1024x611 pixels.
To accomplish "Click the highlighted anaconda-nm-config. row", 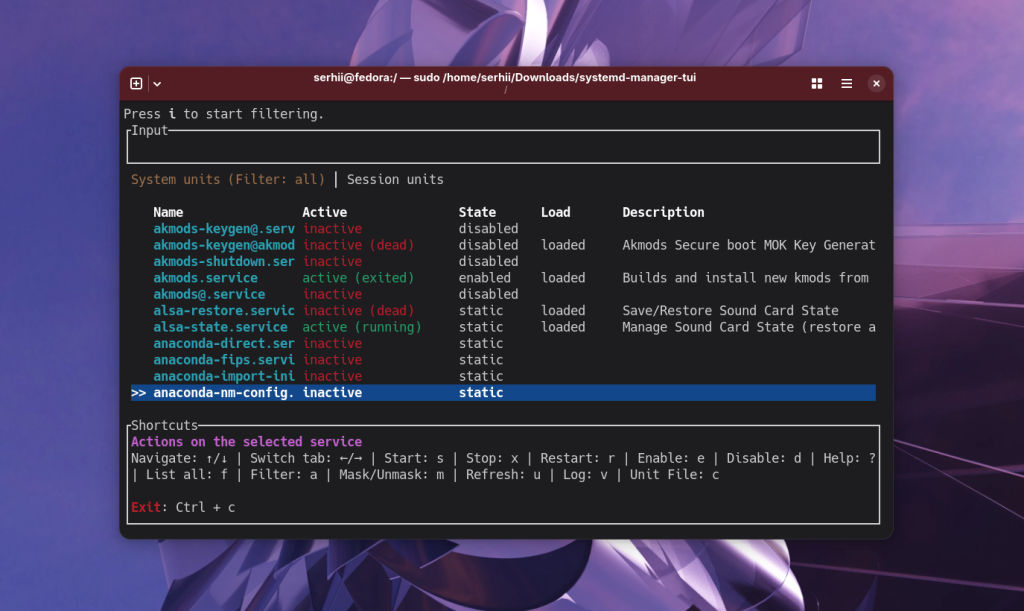I will pyautogui.click(x=503, y=392).
